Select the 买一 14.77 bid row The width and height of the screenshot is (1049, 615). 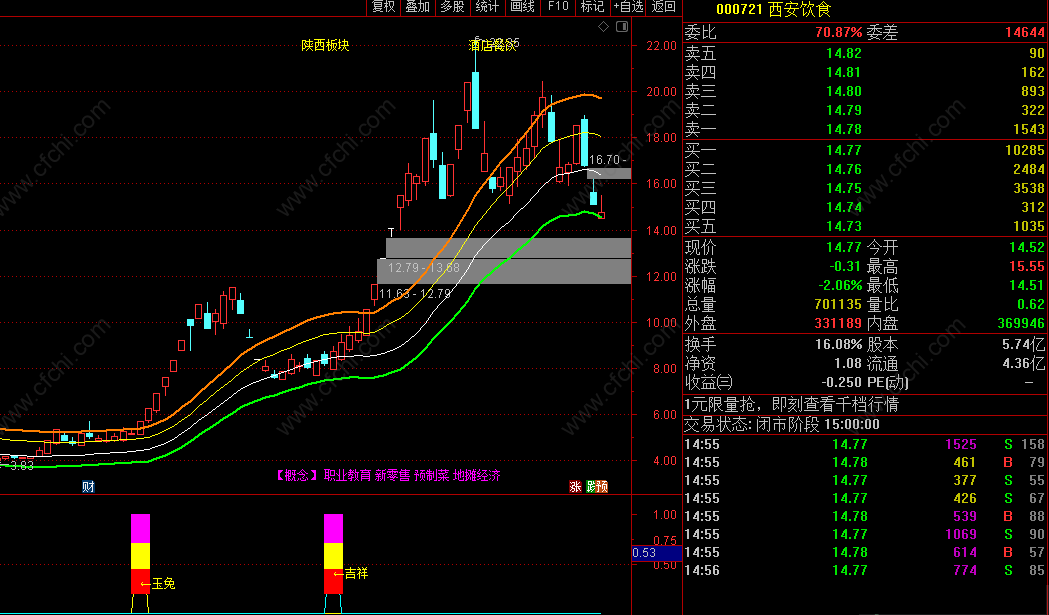(x=865, y=151)
